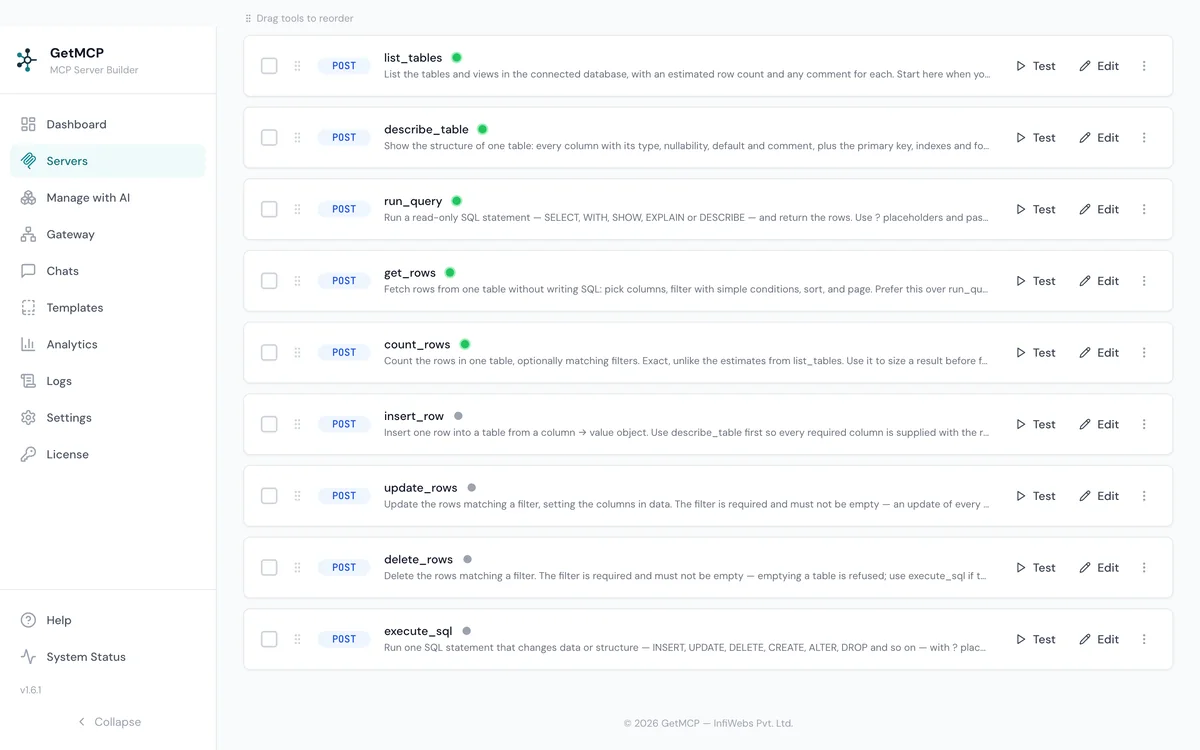Screen dimensions: 1200x750
Task: Open the Templates page
Action: tap(108, 308)
